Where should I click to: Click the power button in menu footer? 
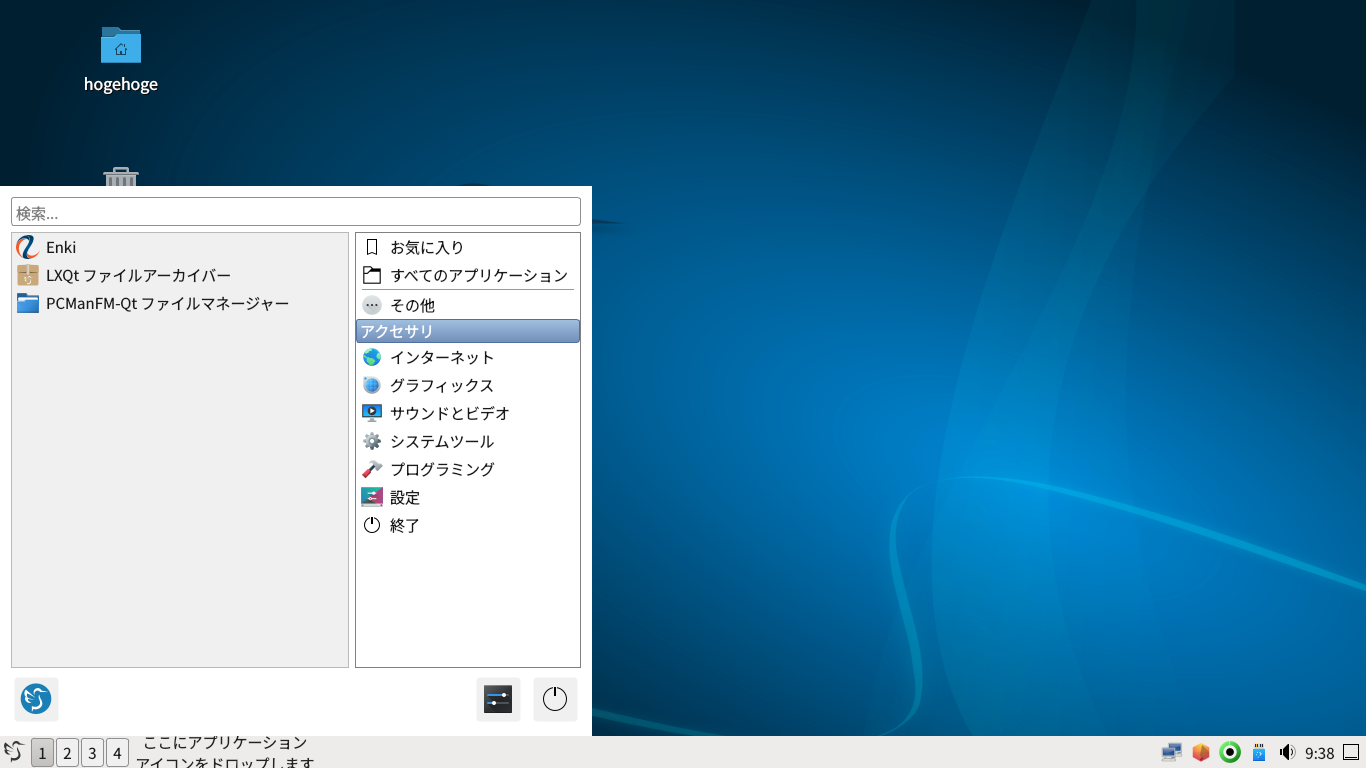click(x=555, y=699)
